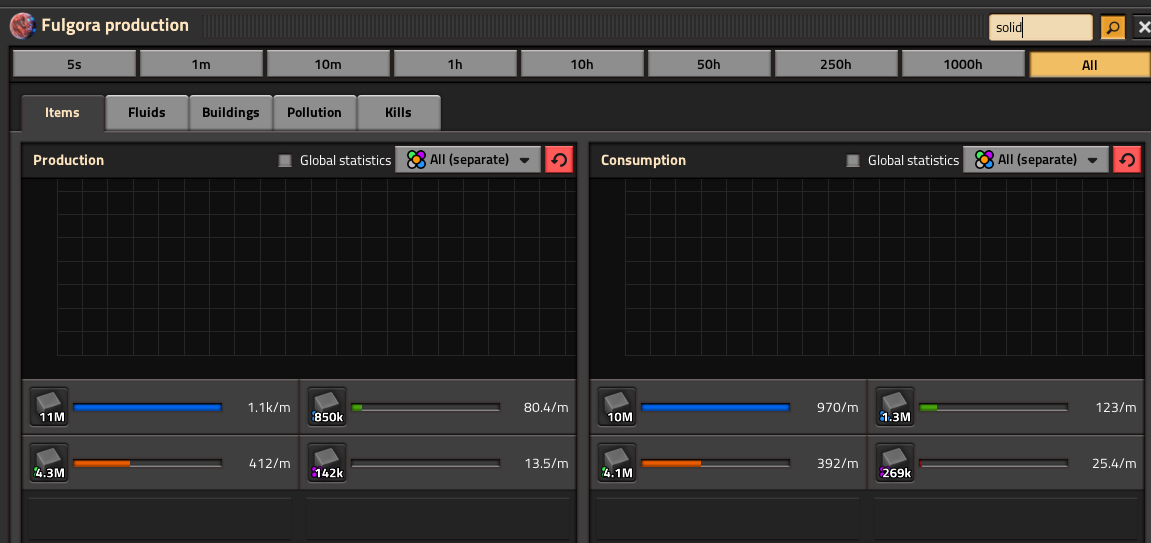1151x543 pixels.
Task: Open the Buildings tab
Action: [x=230, y=113]
